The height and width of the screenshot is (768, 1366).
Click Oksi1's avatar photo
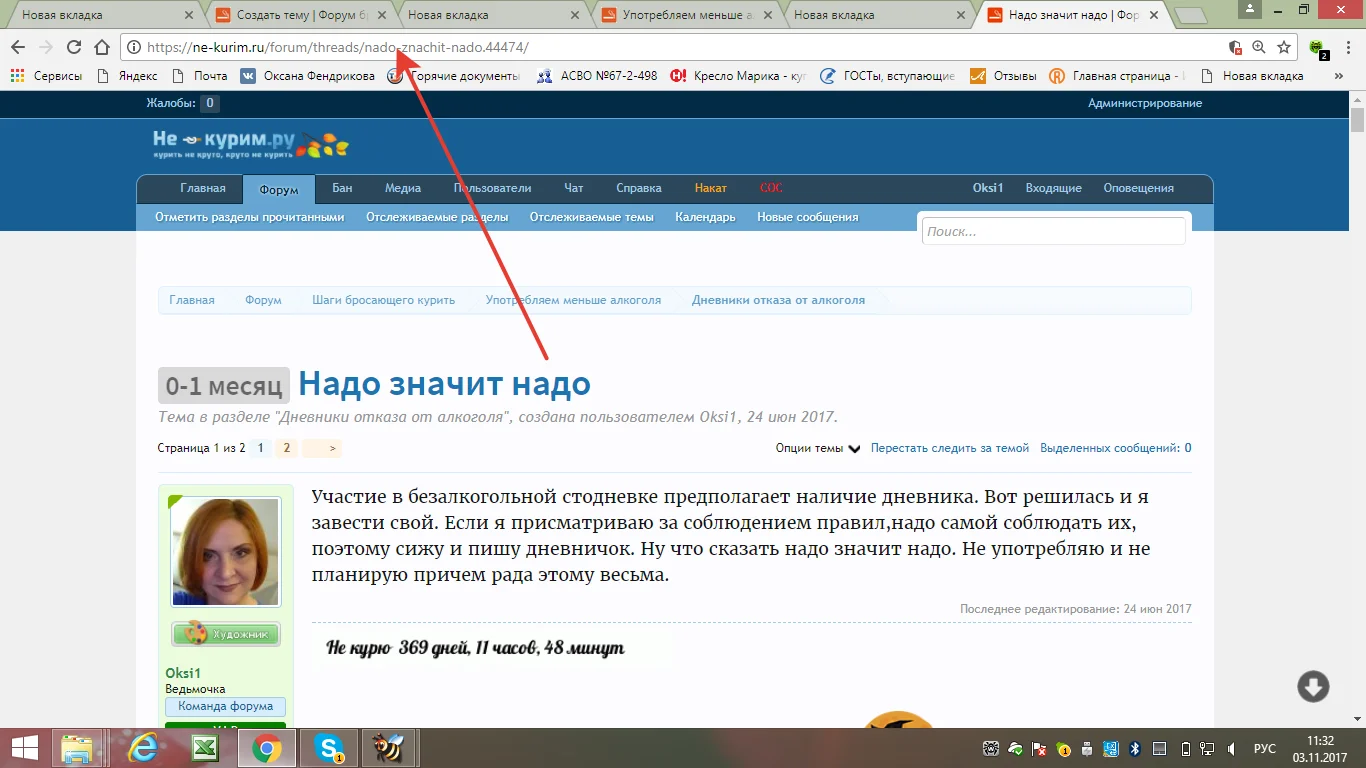(225, 552)
